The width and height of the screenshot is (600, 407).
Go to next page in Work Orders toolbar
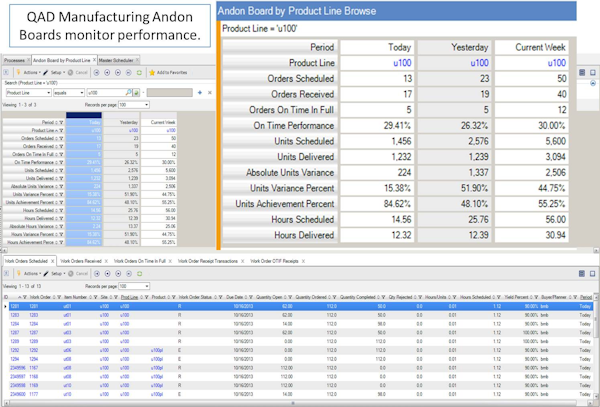(118, 274)
